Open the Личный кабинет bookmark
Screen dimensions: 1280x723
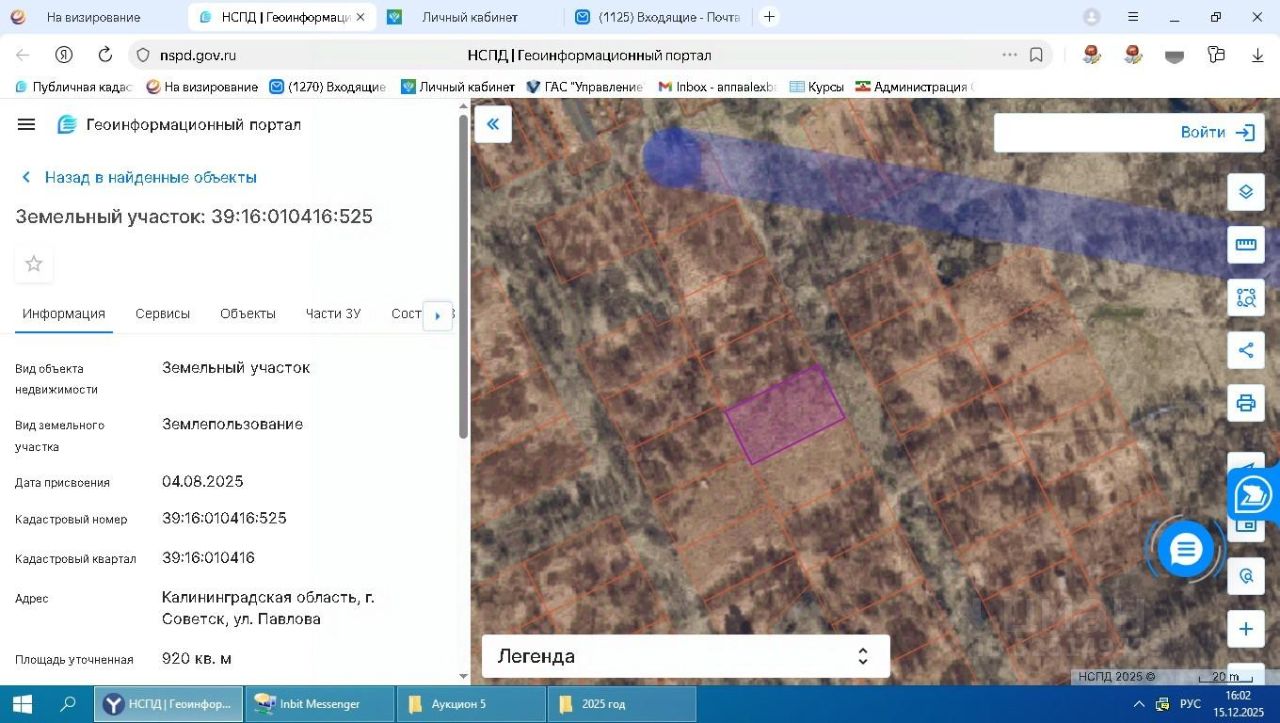[457, 87]
